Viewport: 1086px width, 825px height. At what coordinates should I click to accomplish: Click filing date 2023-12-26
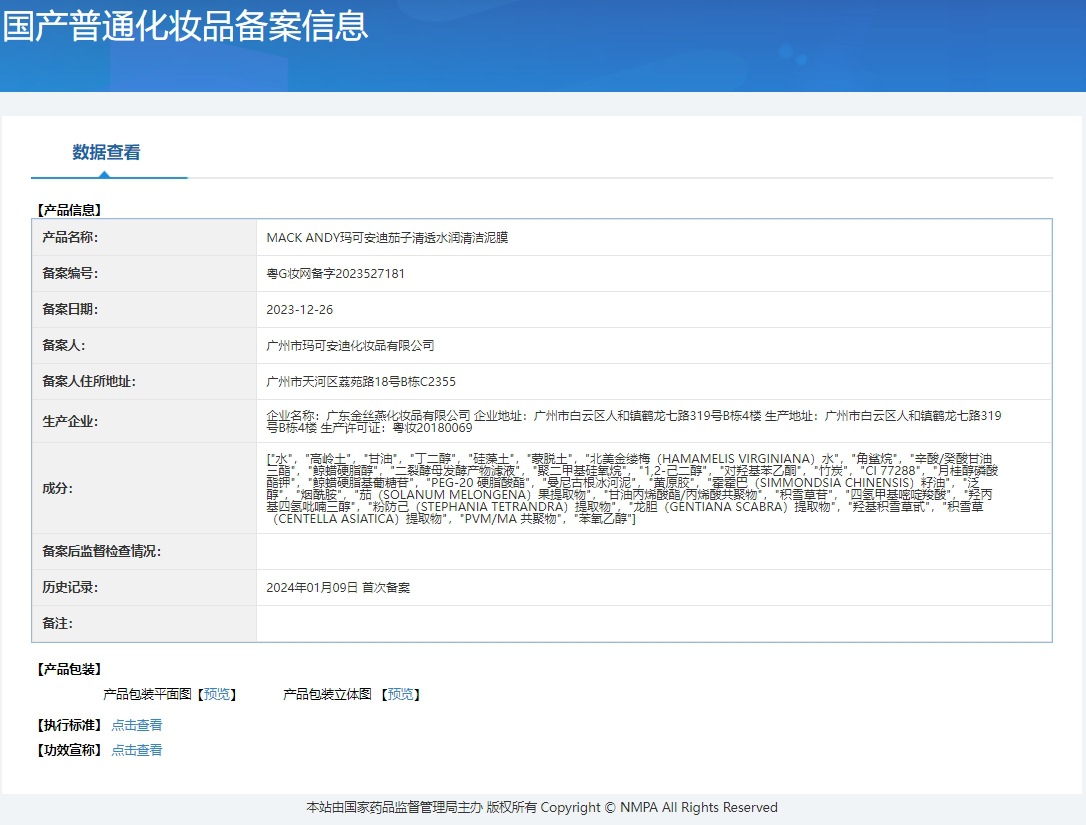[299, 310]
